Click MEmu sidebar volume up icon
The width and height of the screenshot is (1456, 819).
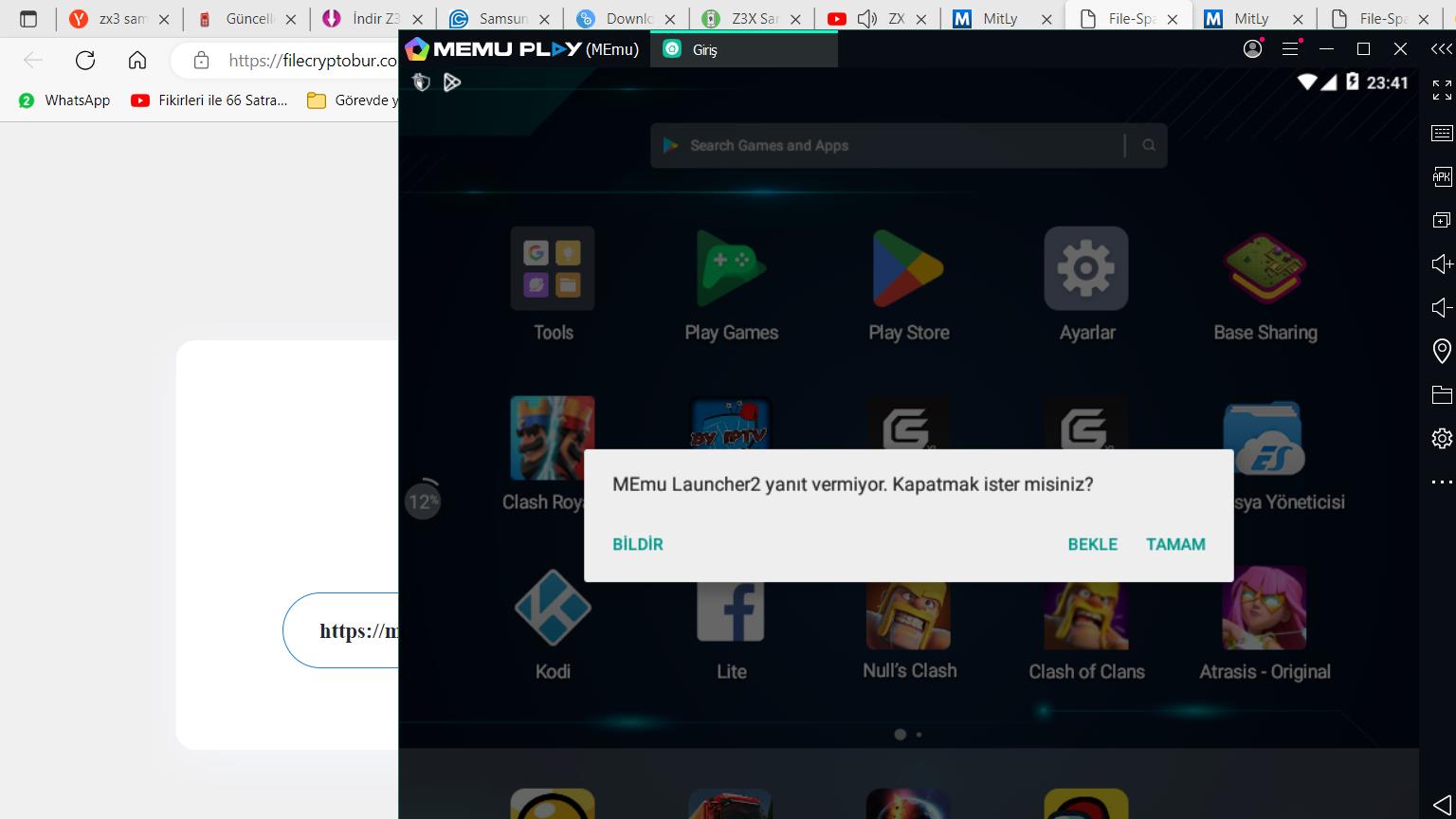pos(1442,264)
